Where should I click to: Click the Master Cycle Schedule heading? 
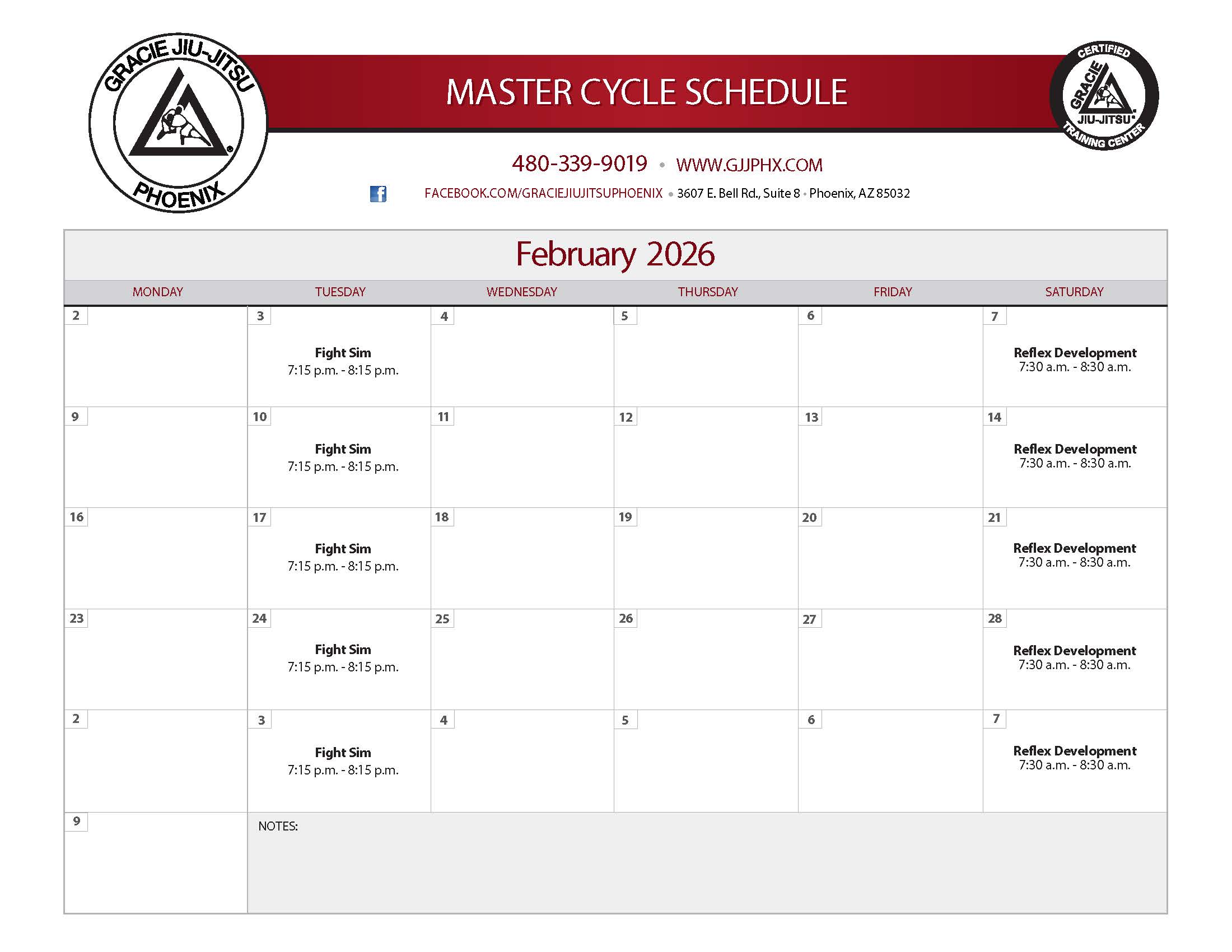pyautogui.click(x=646, y=92)
